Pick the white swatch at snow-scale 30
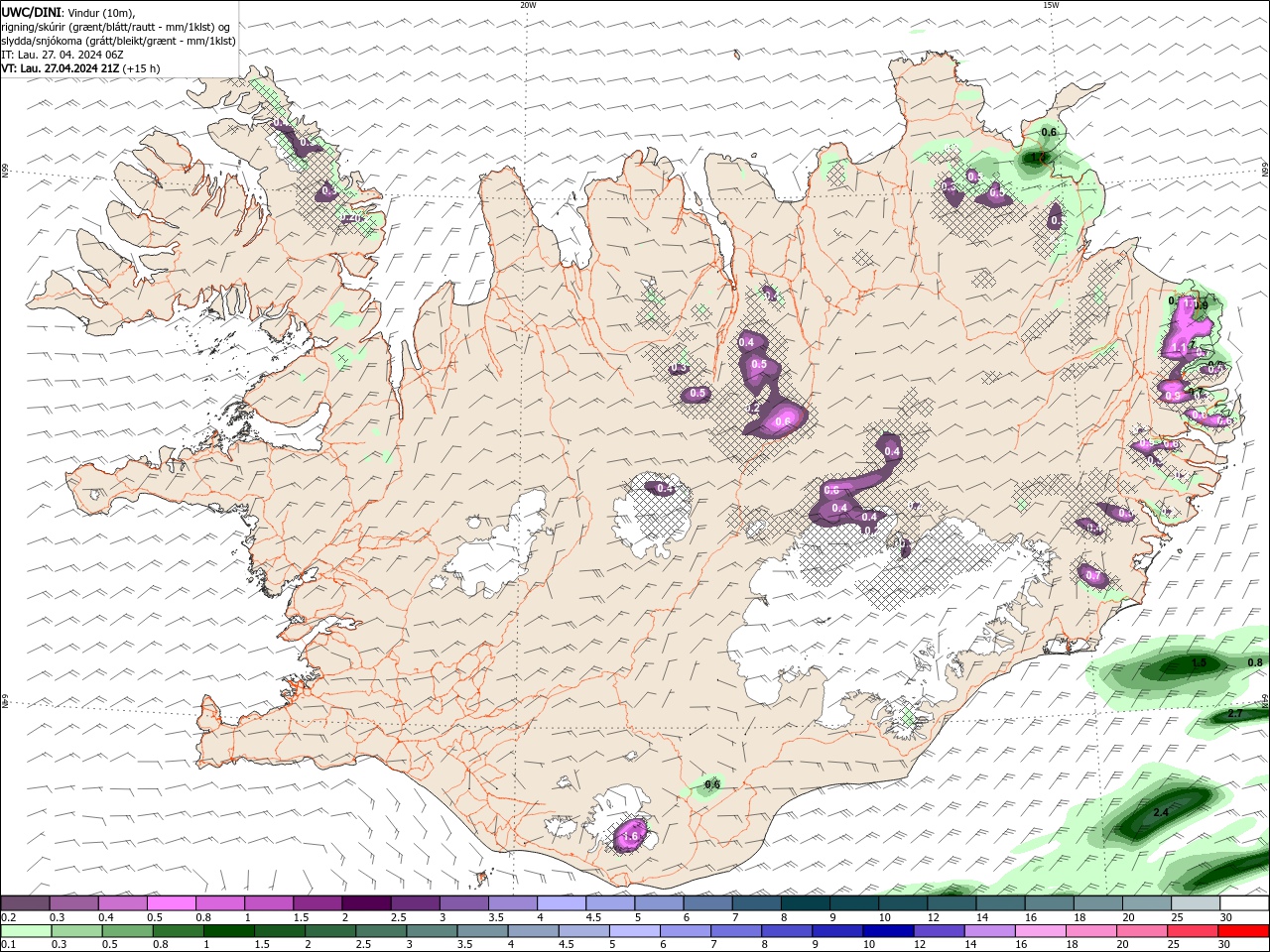This screenshot has height=952, width=1270. tap(1244, 903)
